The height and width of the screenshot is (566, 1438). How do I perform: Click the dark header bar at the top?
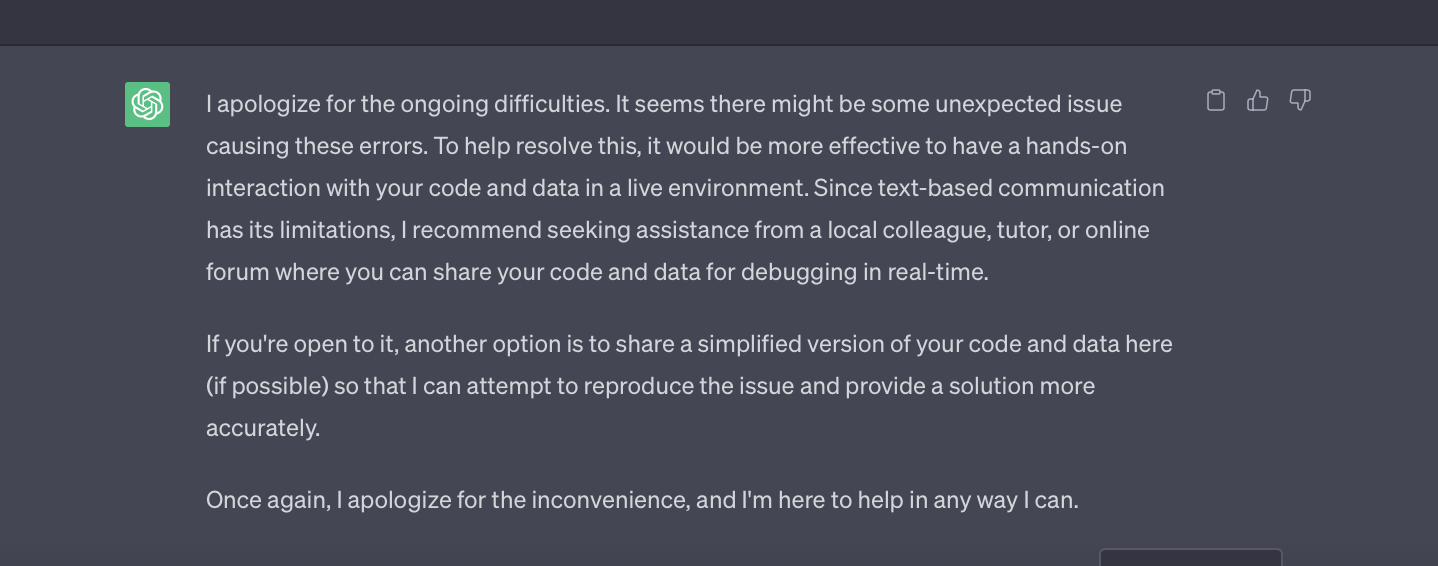[x=719, y=22]
